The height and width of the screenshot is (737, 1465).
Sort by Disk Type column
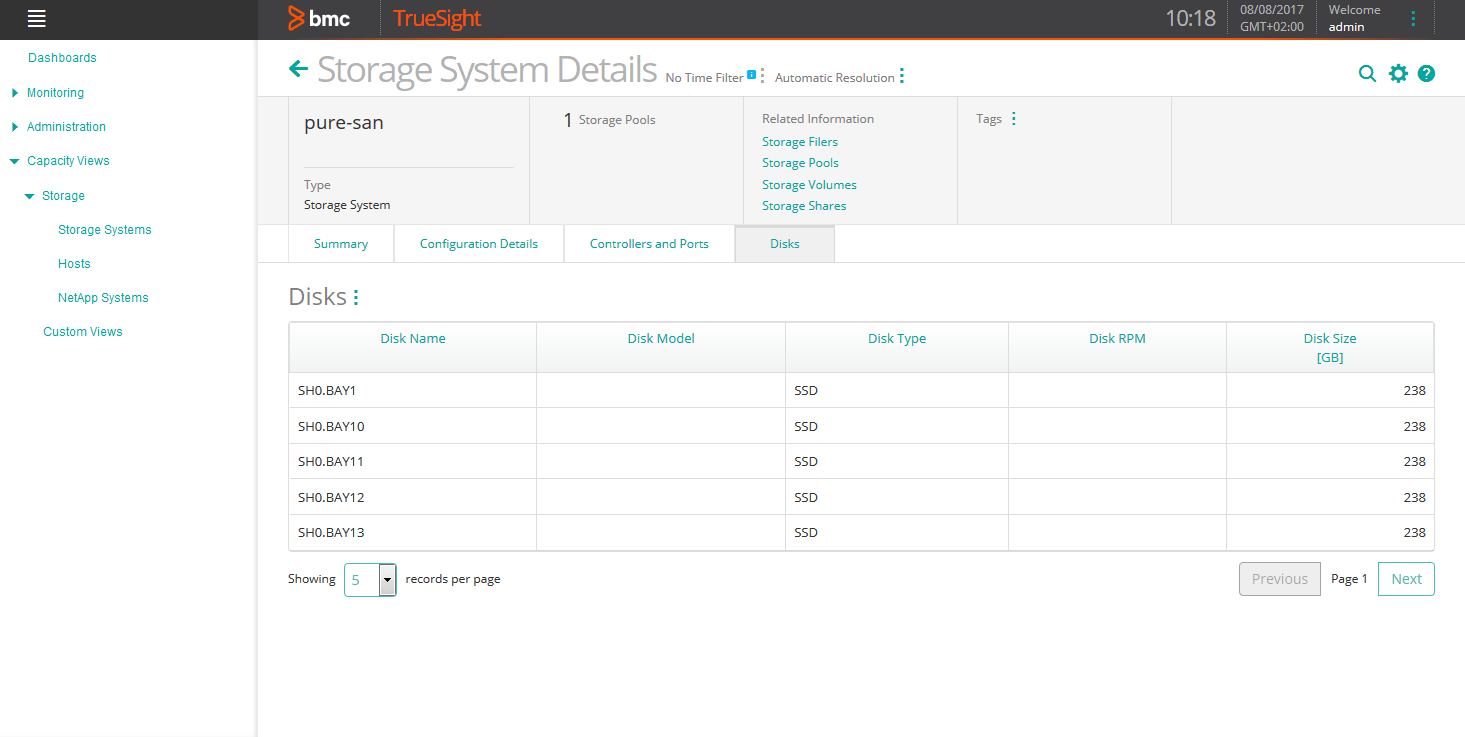tap(897, 339)
